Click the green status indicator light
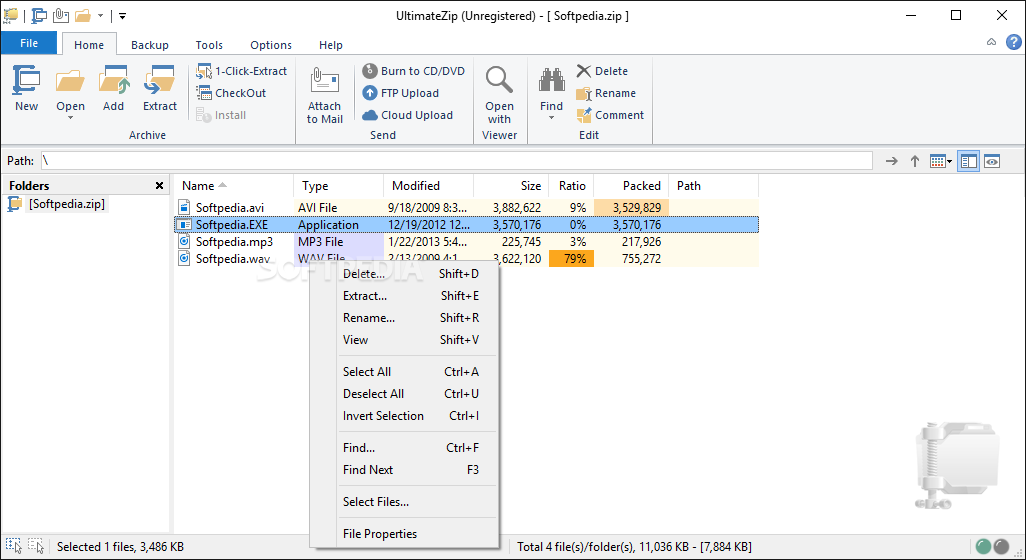Viewport: 1026px width, 560px height. coord(983,546)
